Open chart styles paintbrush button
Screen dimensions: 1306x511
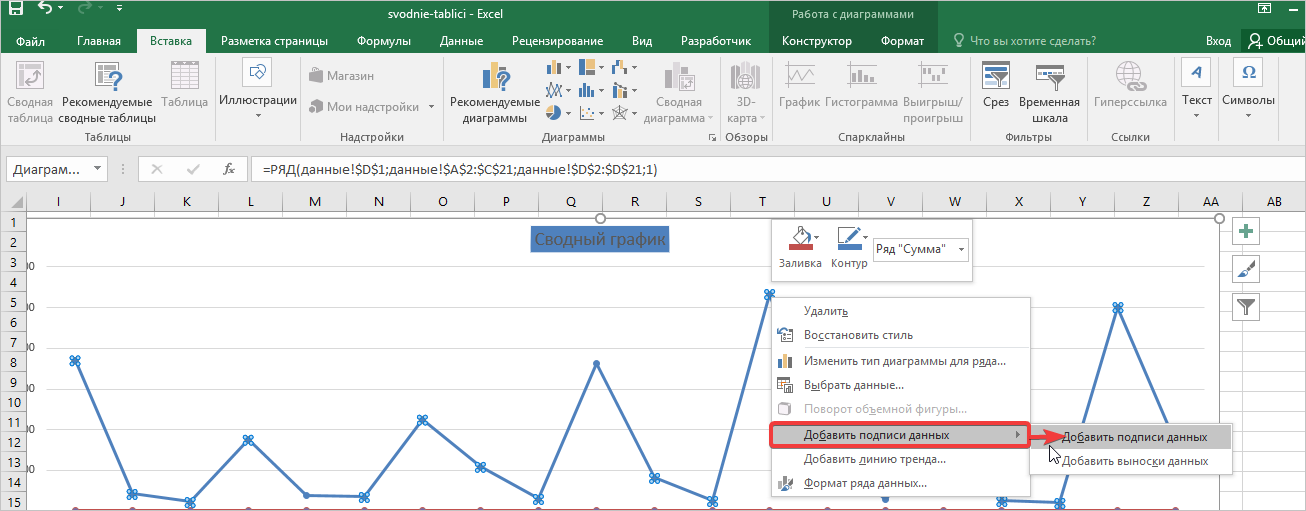[1246, 269]
